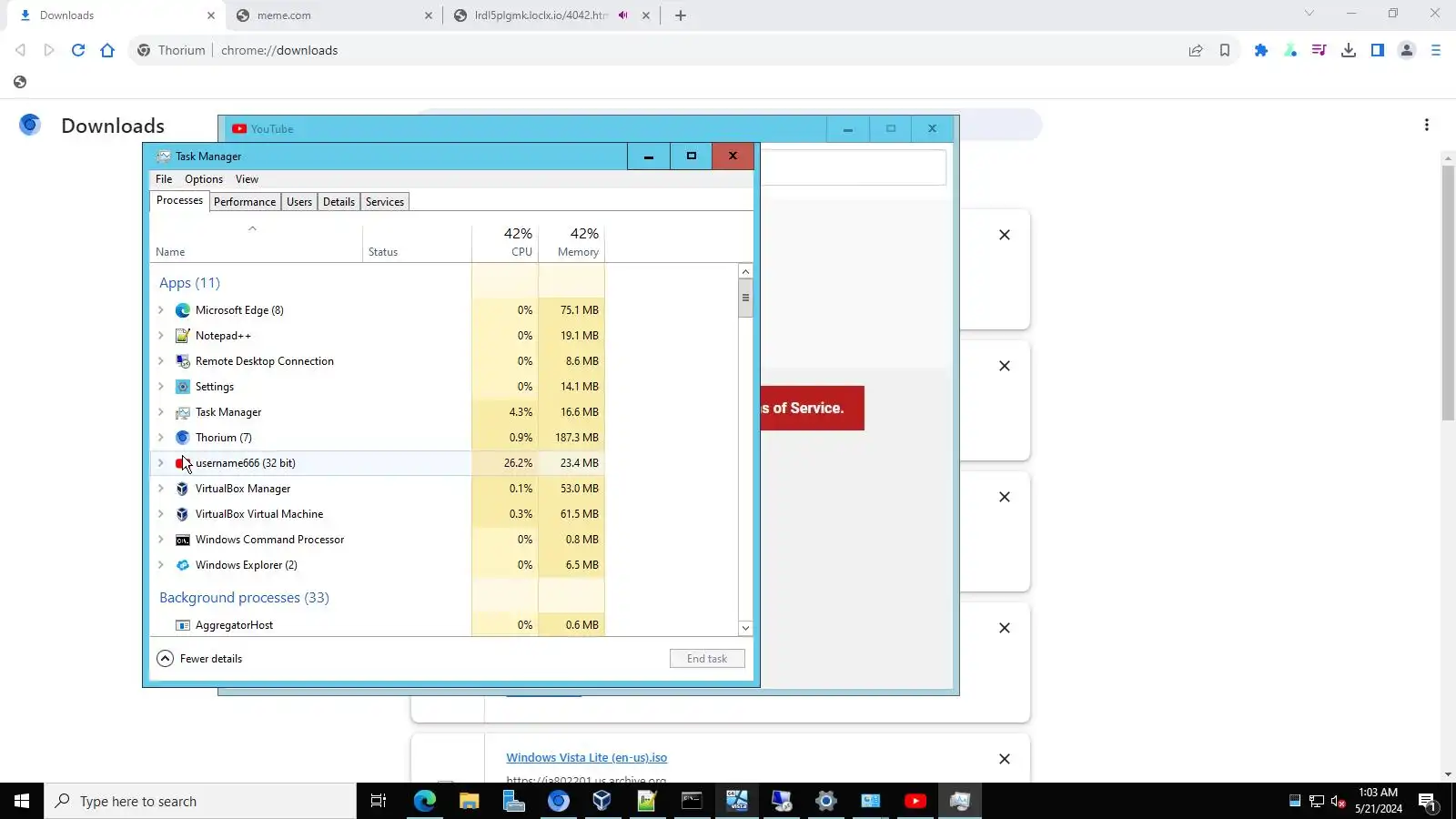1456x819 pixels.
Task: Go back in the Thorium browser
Action: (x=20, y=50)
